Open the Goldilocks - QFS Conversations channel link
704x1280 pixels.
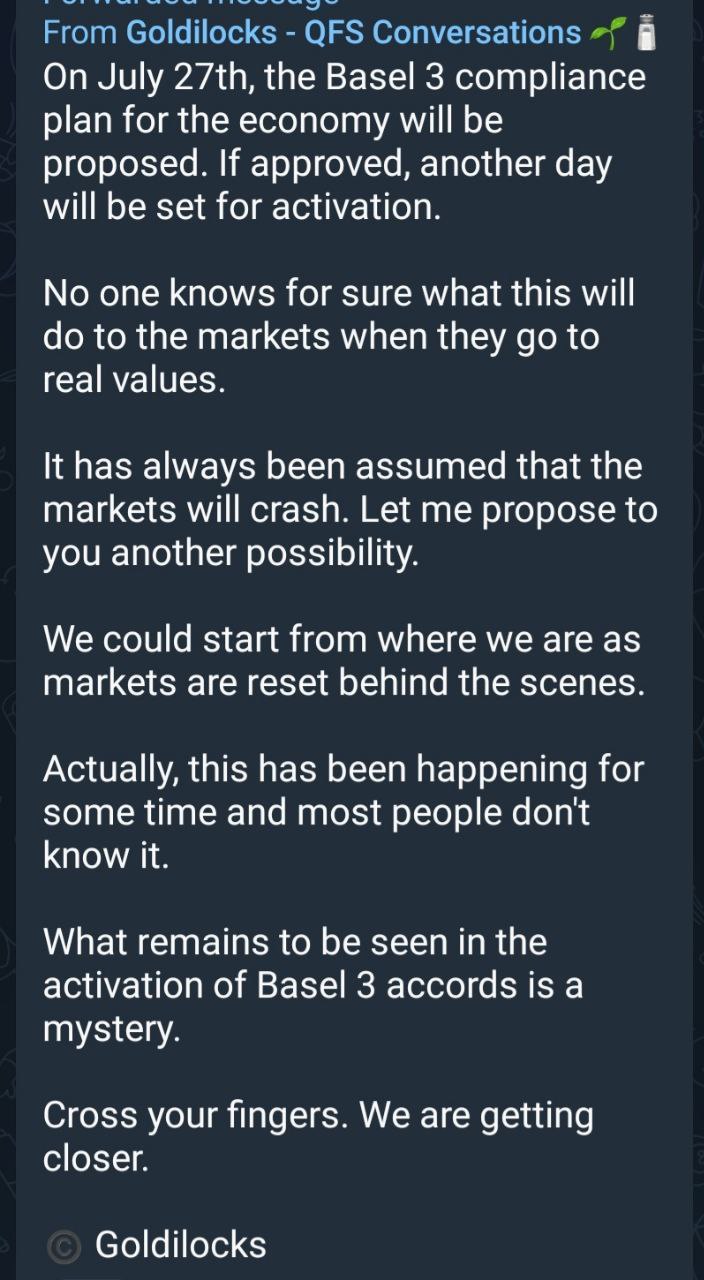(353, 33)
